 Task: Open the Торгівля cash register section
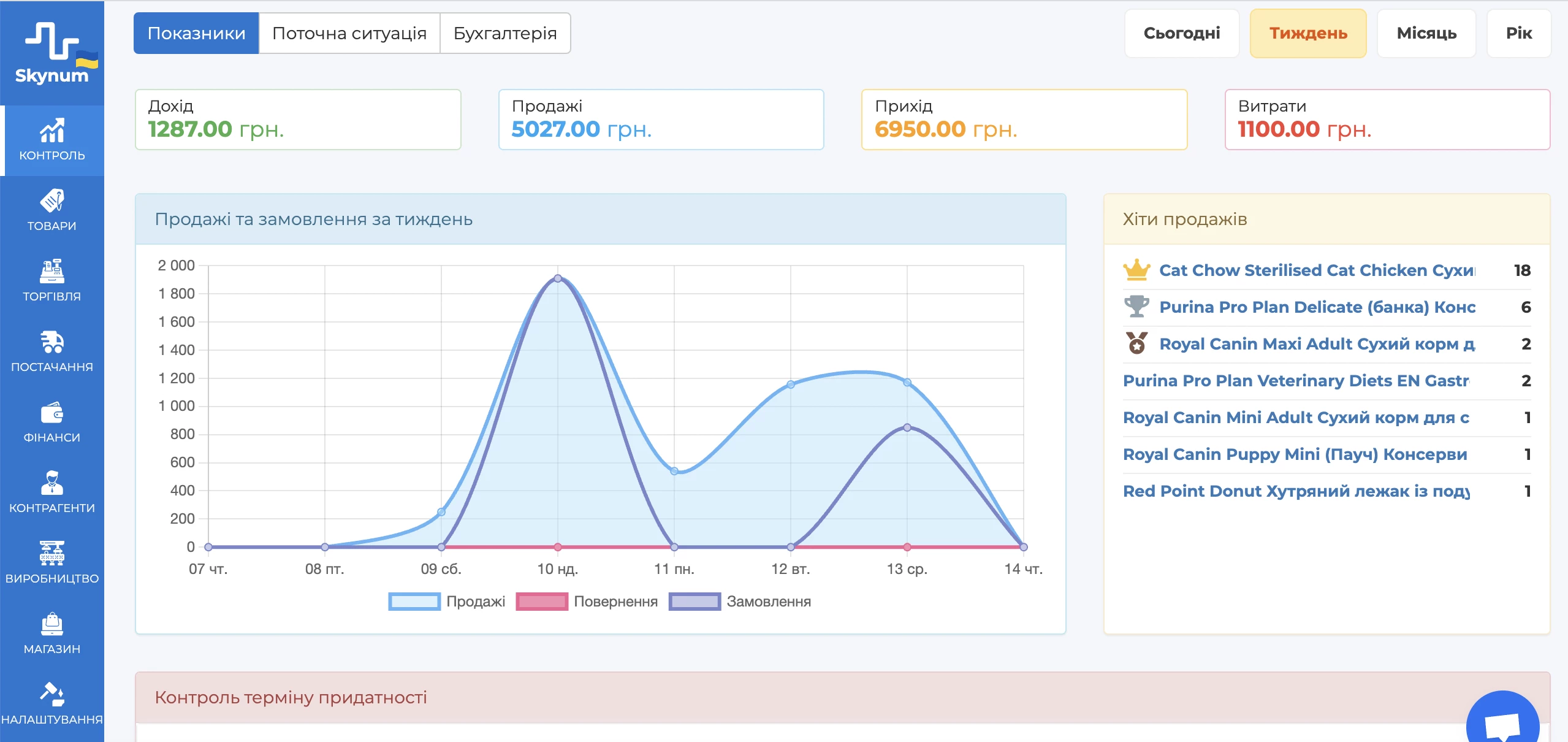(x=52, y=281)
